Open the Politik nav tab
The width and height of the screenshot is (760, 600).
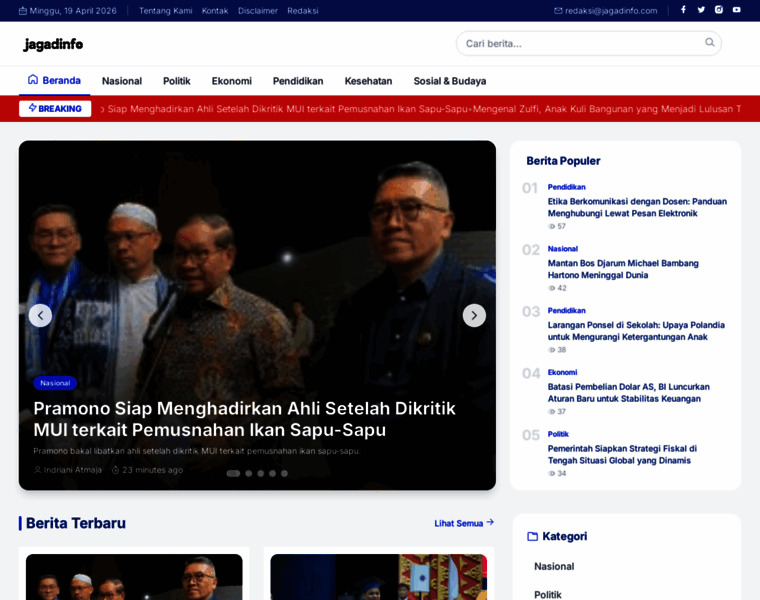pos(176,81)
